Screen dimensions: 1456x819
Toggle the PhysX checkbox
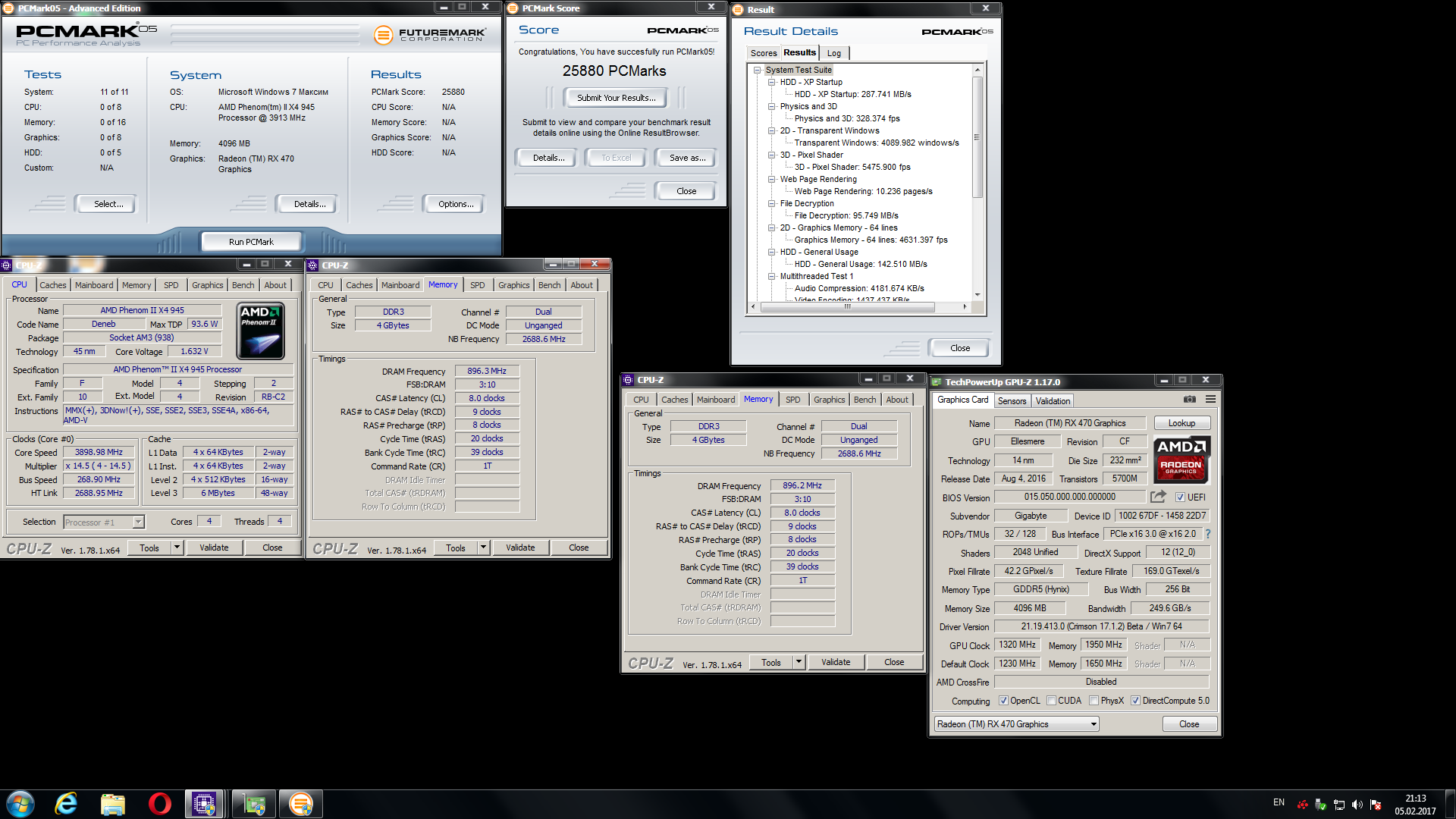tap(1094, 701)
